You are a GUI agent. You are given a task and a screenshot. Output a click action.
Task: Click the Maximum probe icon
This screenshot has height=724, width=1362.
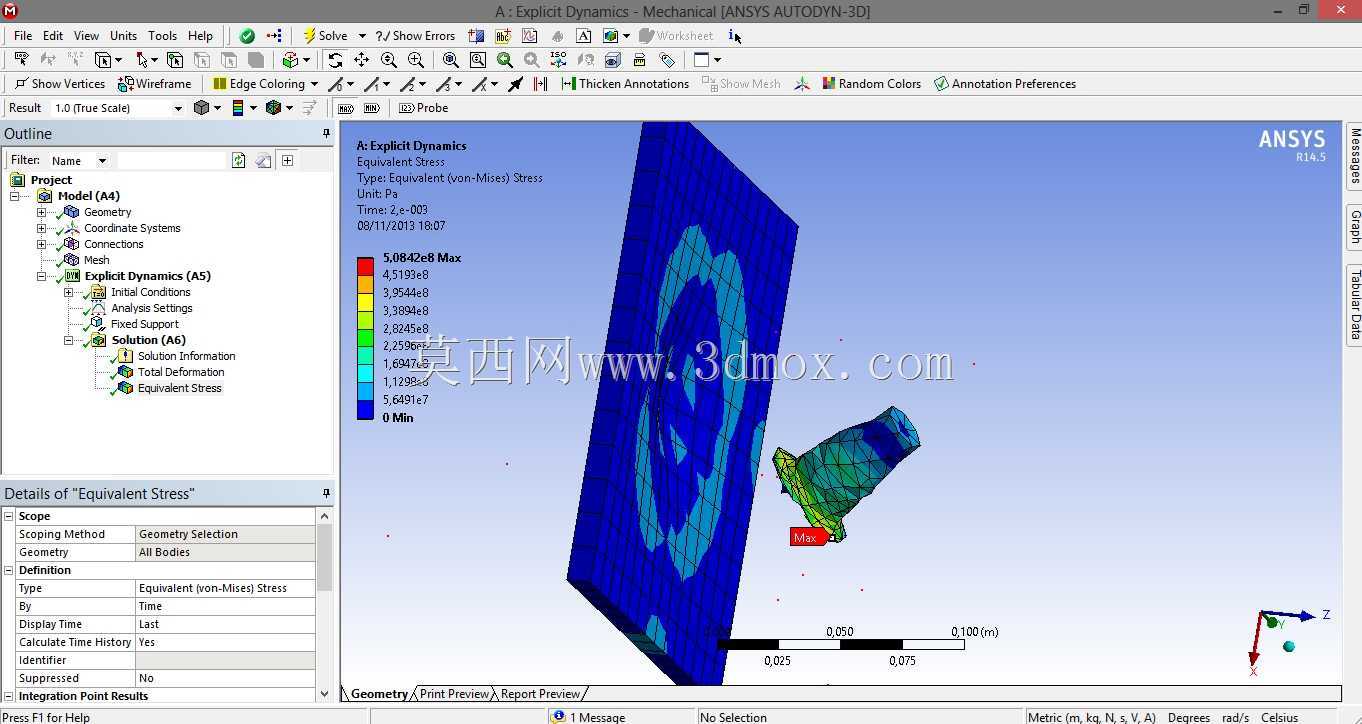[346, 108]
